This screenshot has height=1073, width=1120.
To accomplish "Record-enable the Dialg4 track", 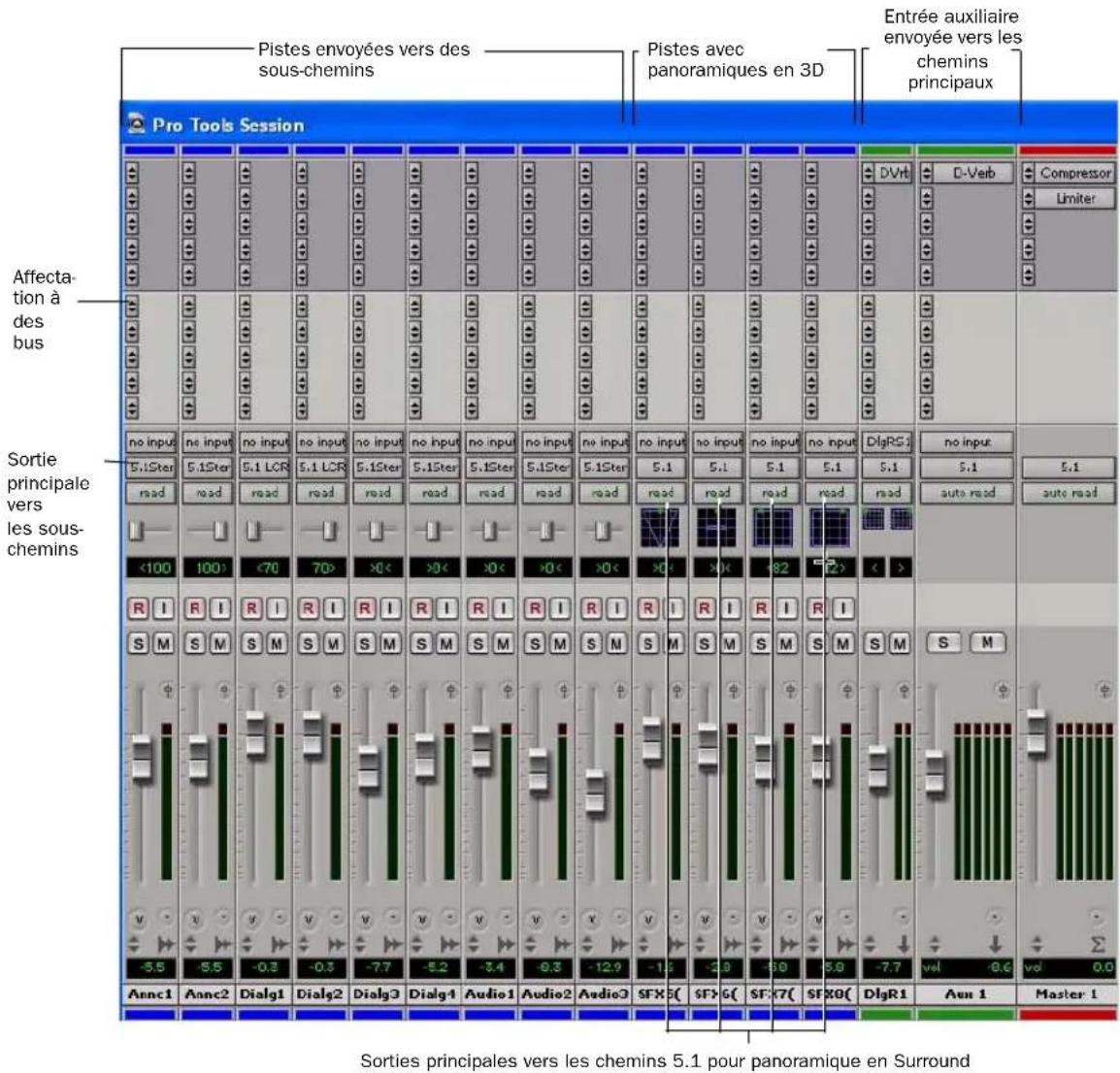I will tap(421, 608).
